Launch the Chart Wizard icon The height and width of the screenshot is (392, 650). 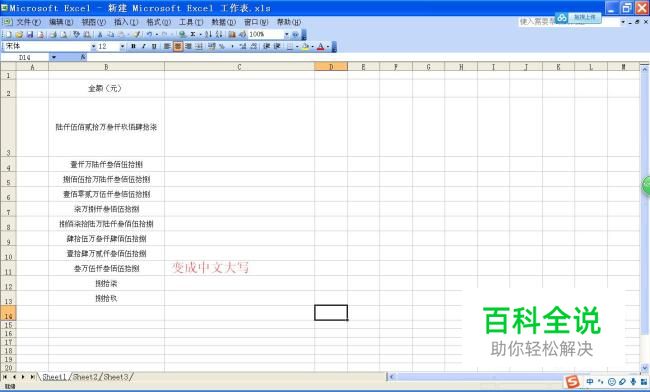(232, 35)
